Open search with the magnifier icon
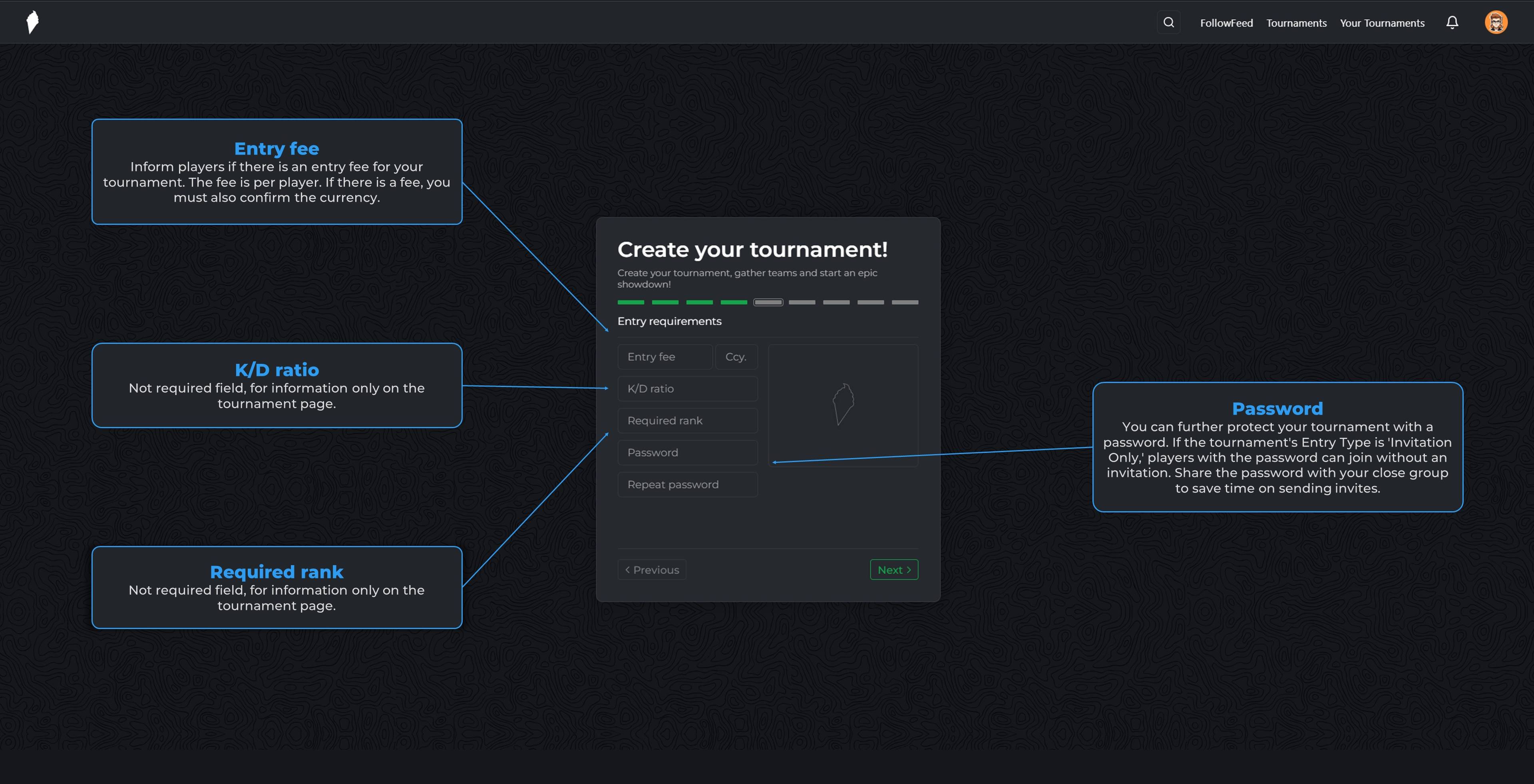The image size is (1534, 784). click(x=1168, y=23)
